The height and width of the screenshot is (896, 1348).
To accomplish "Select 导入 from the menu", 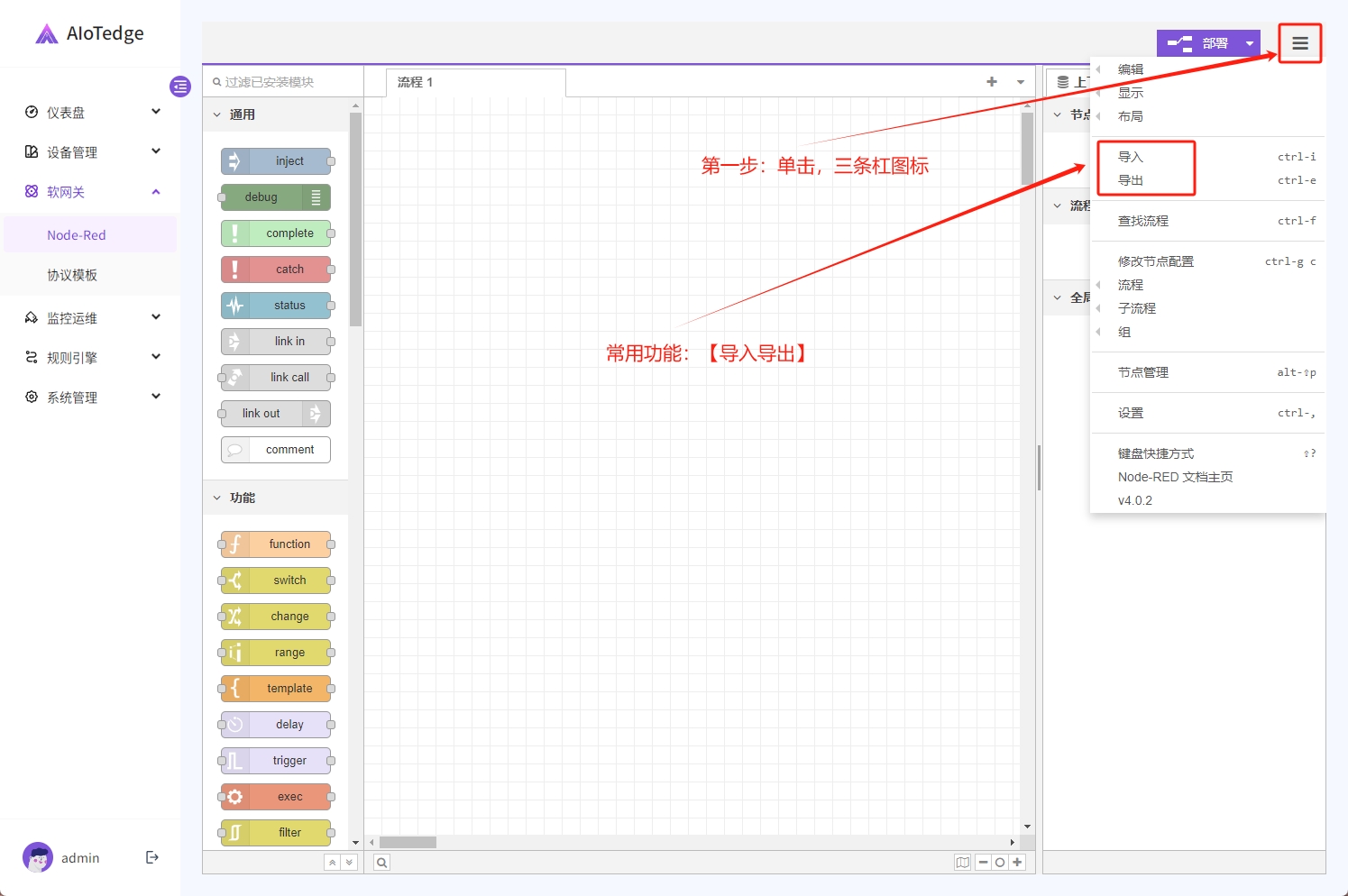I will (1131, 157).
